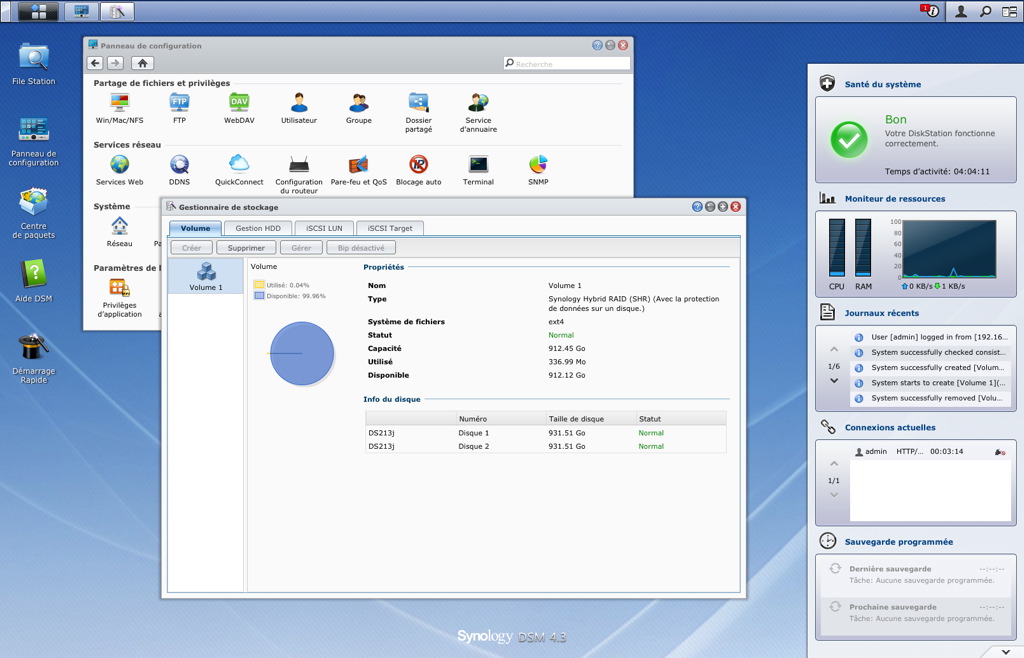Screen dimensions: 1024x658
Task: Click the yellow Utilisé legend swatch
Action: [x=259, y=285]
